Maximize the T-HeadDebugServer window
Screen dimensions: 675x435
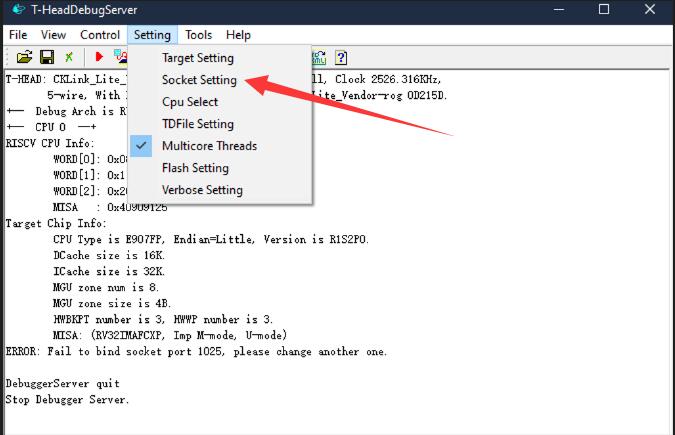[604, 9]
